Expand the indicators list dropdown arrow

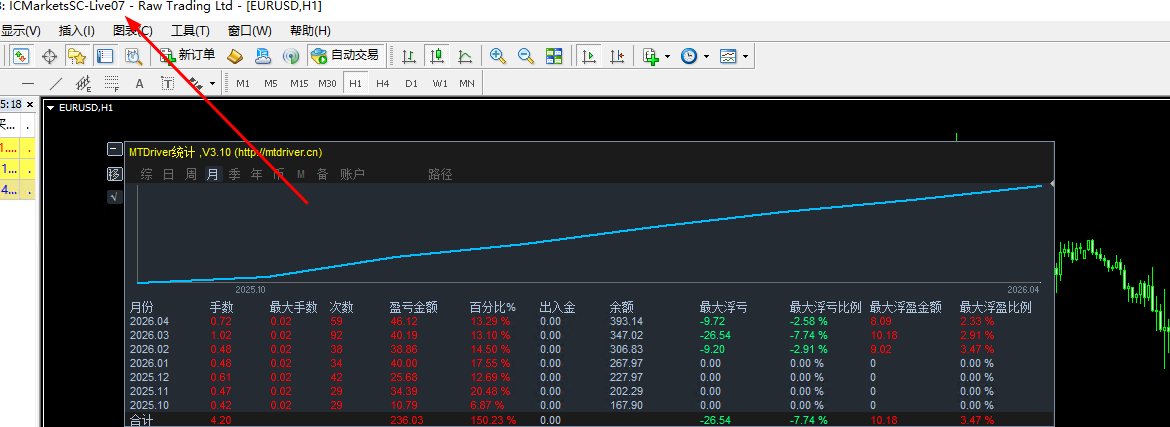(667, 57)
